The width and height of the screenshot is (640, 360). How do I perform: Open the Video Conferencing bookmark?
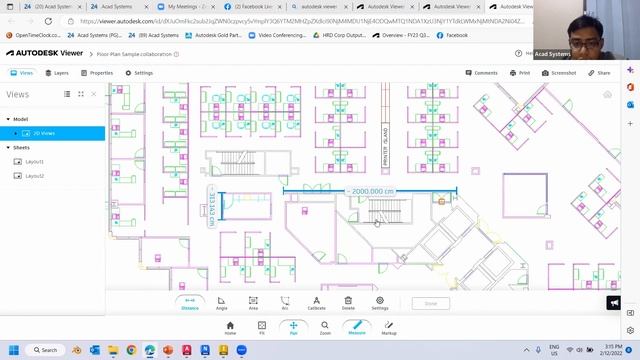pos(277,36)
